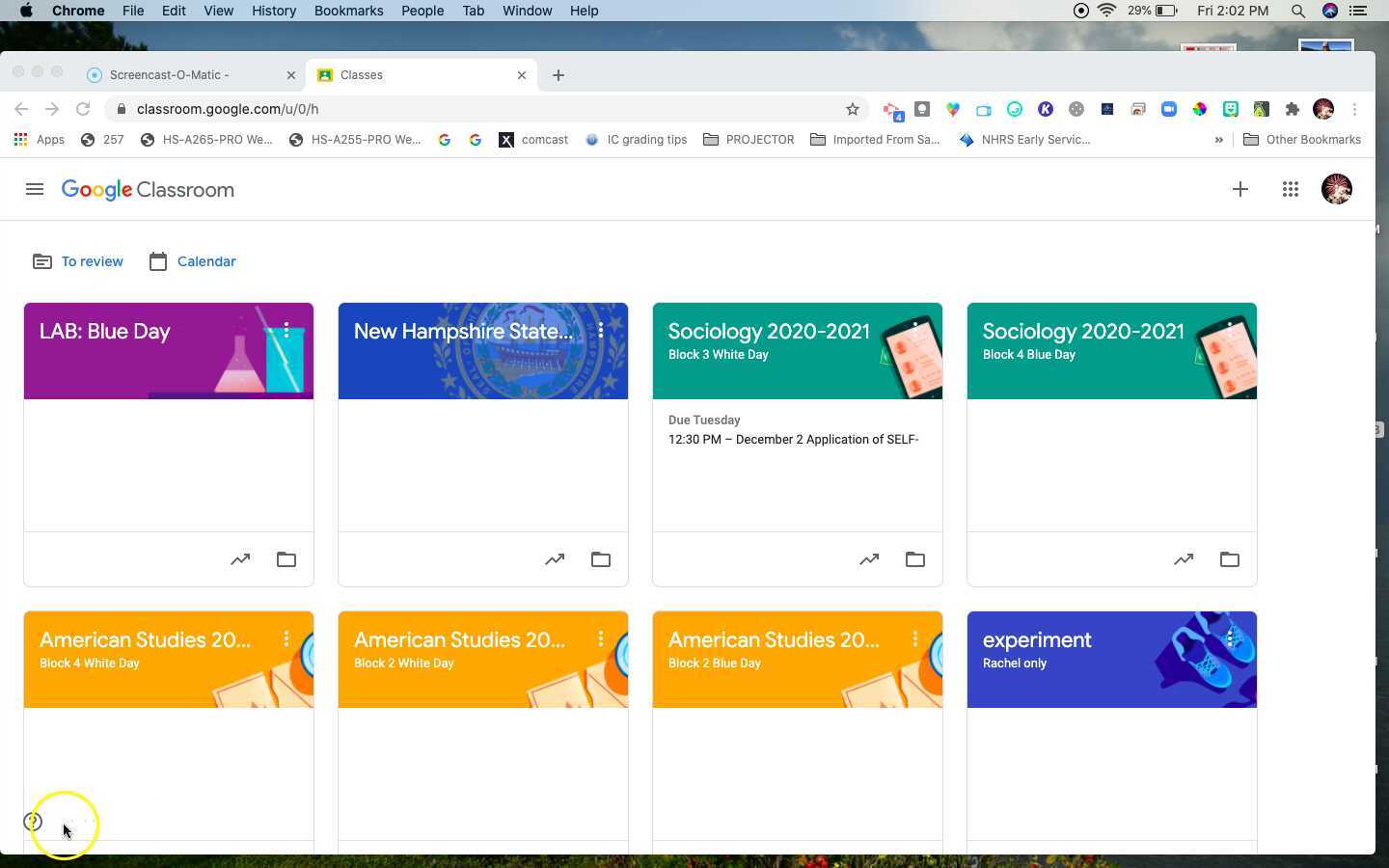The image size is (1389, 868).
Task: Open the Google apps grid
Action: 1291,189
